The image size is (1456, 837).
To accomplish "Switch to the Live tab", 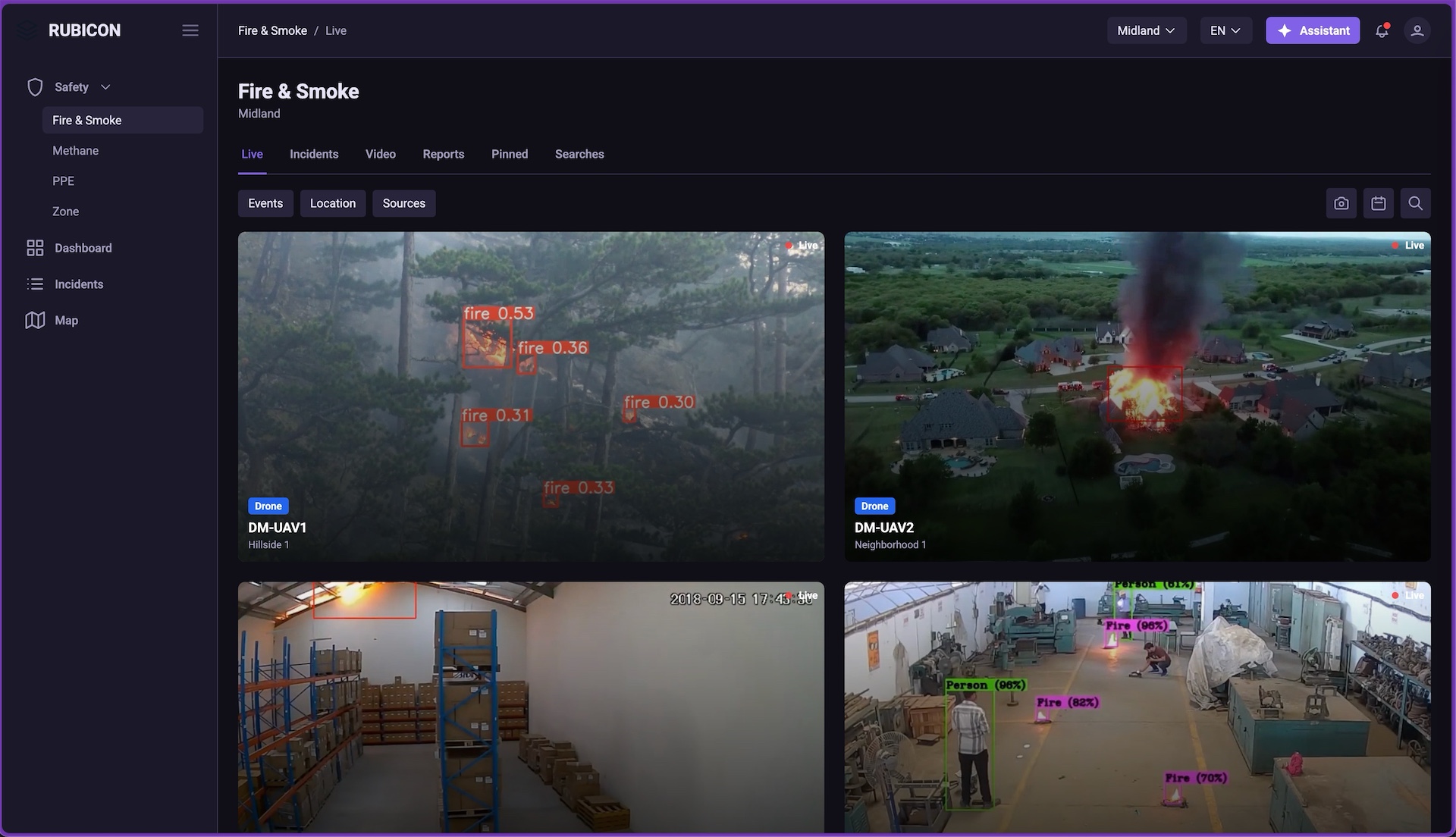I will (253, 154).
